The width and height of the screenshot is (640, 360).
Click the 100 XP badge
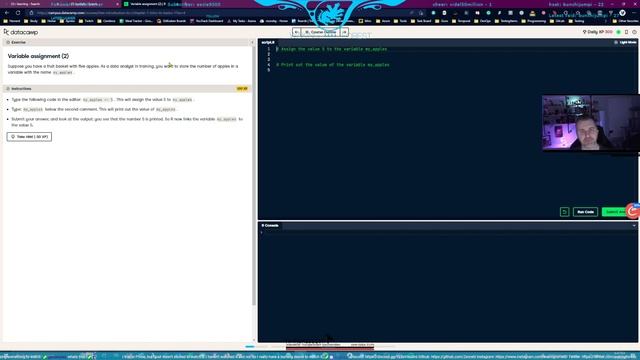point(242,89)
